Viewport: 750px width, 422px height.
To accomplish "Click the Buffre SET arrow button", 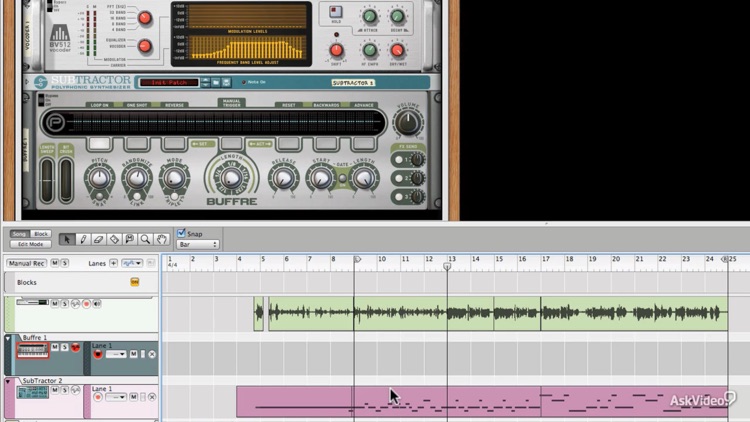I will pyautogui.click(x=203, y=144).
